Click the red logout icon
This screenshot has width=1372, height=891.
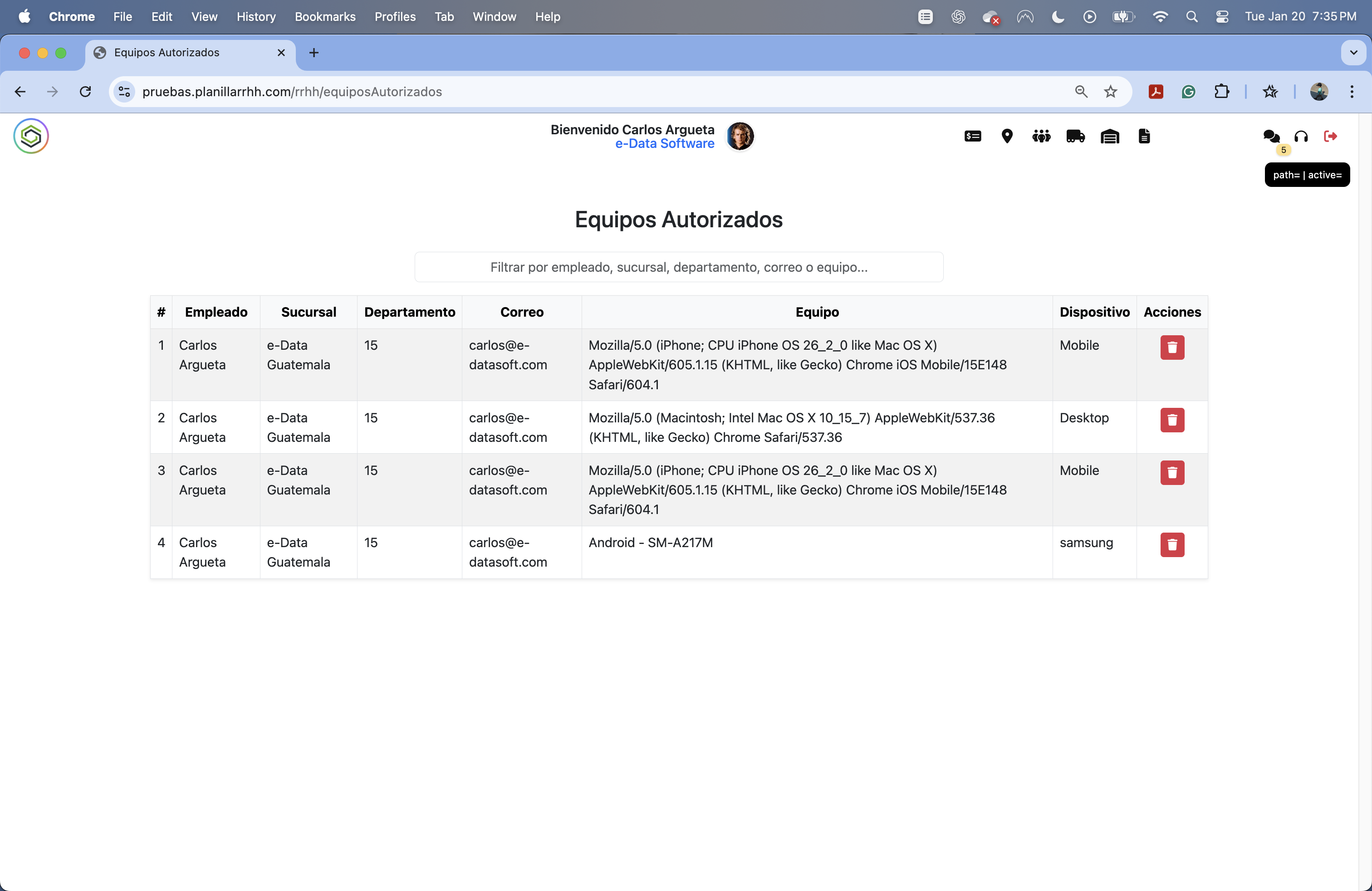pos(1331,137)
